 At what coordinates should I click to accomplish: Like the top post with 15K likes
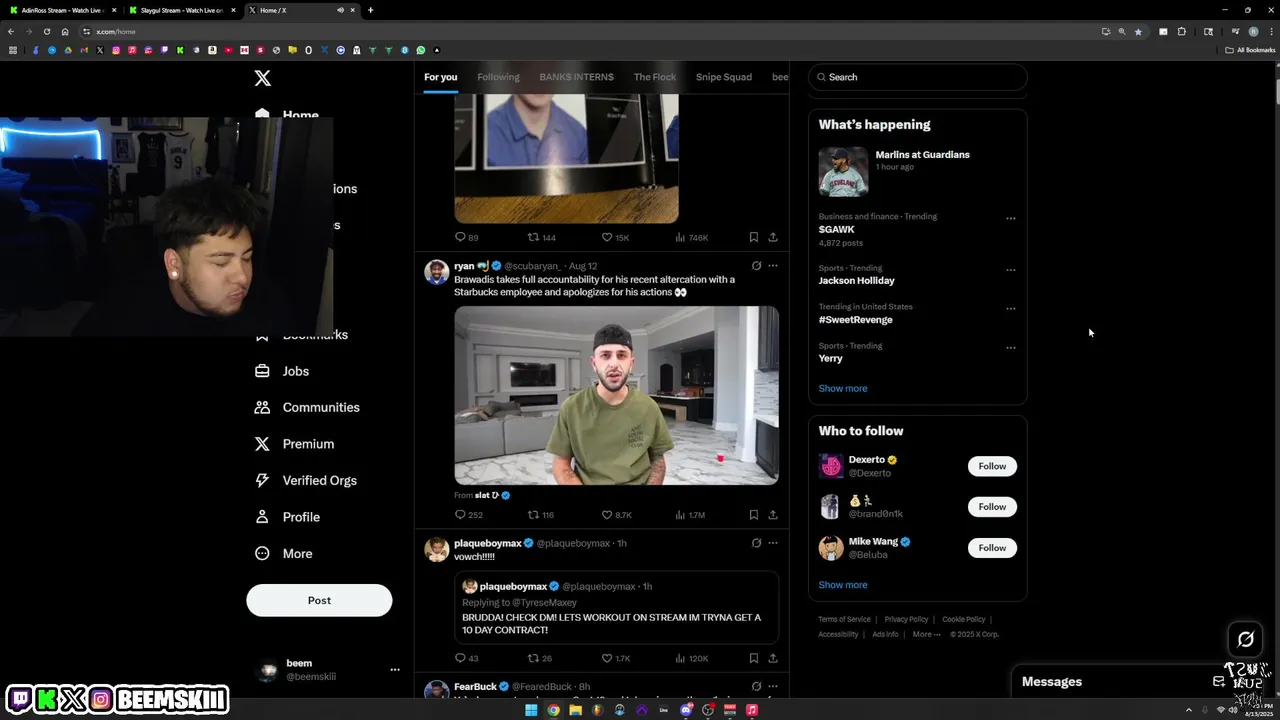[615, 237]
